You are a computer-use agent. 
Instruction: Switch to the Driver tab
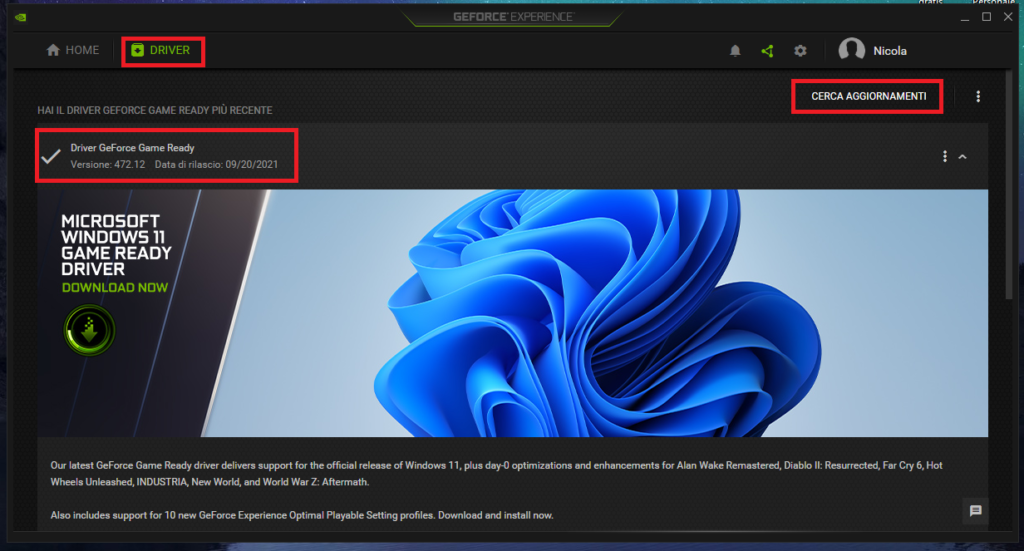pyautogui.click(x=161, y=50)
